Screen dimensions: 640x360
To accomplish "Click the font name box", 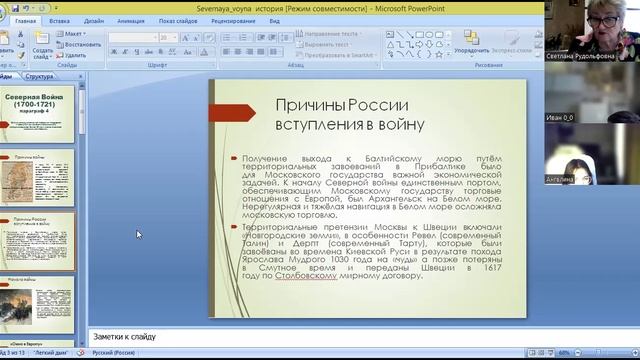I will point(133,38).
